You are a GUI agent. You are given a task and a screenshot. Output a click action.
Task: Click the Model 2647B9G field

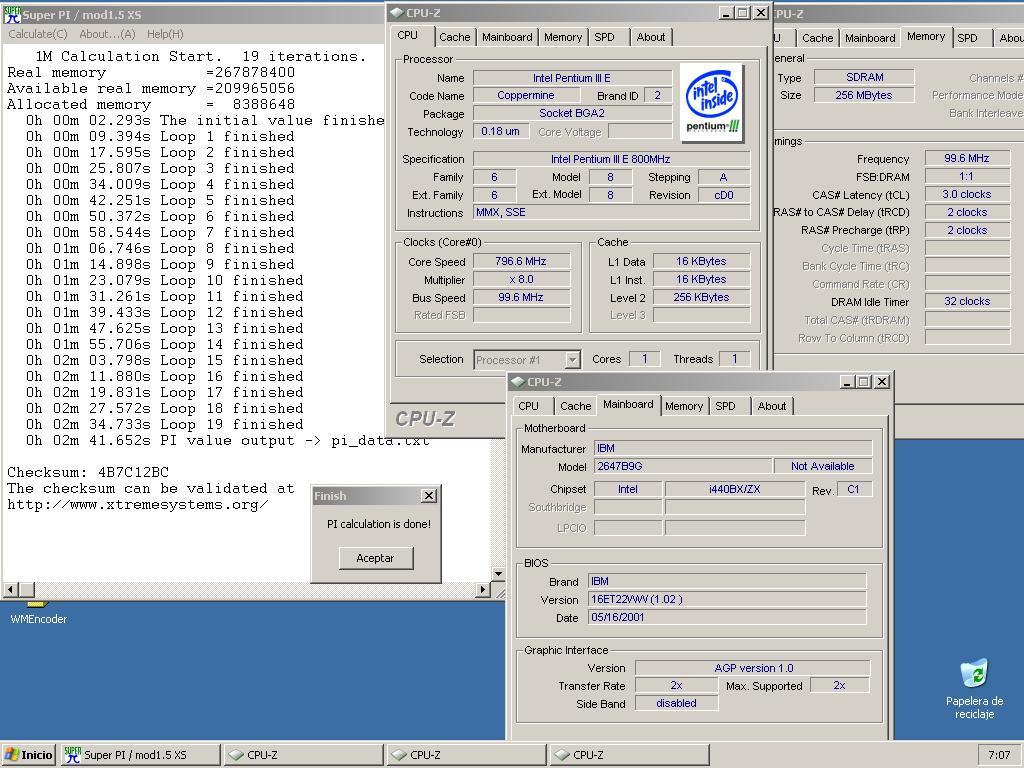pos(682,466)
